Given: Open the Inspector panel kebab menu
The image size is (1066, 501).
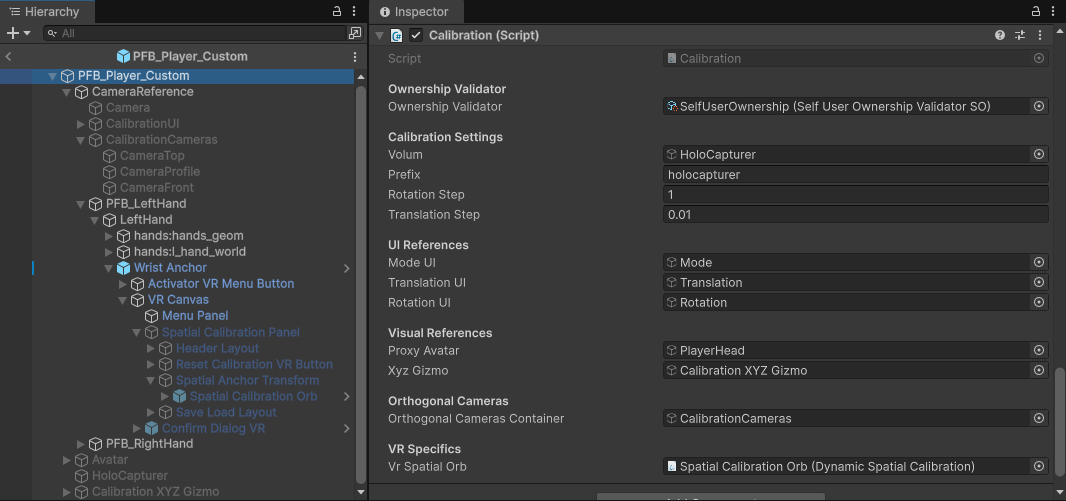Looking at the screenshot, I should point(1052,12).
